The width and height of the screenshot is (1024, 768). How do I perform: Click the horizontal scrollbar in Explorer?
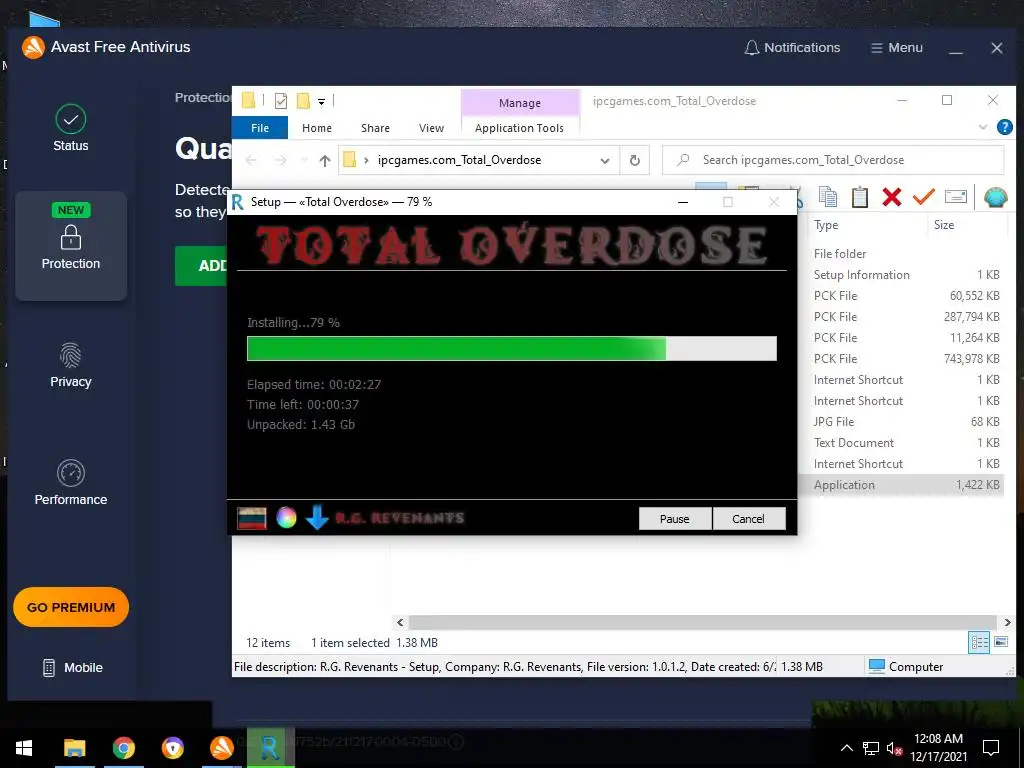pos(702,622)
